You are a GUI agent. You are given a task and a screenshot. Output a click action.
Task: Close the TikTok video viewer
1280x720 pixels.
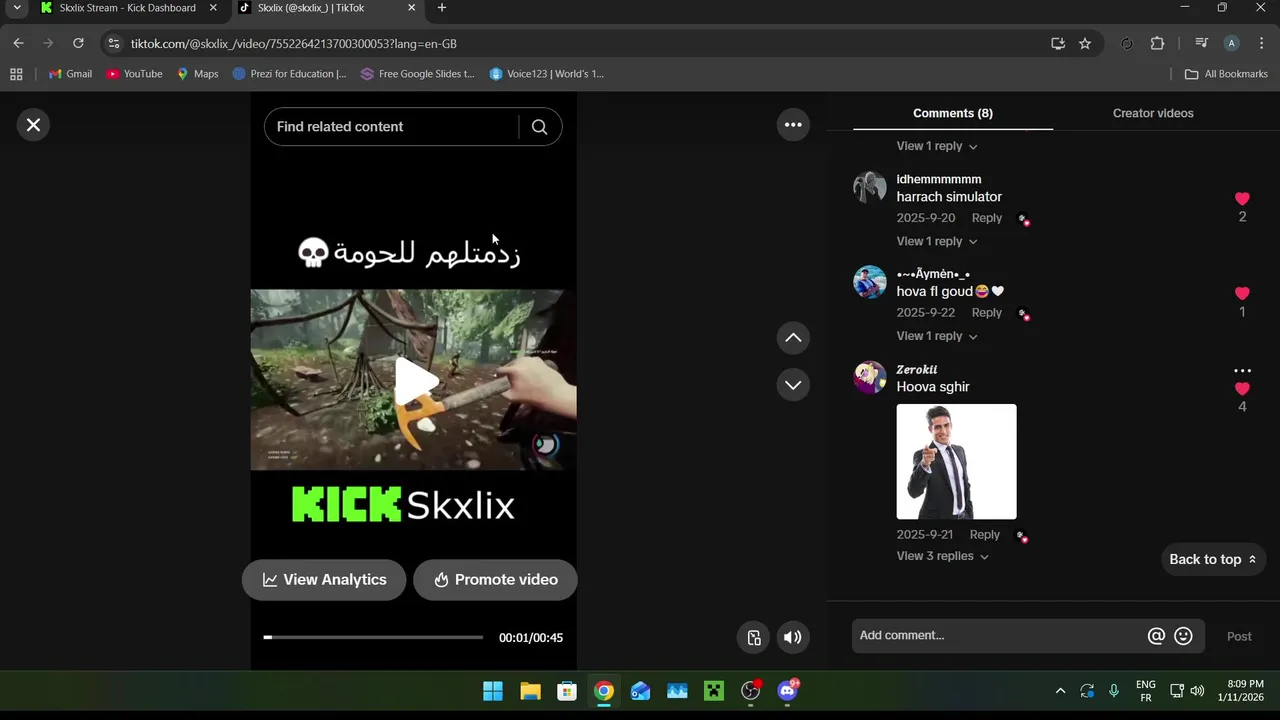pyautogui.click(x=33, y=125)
